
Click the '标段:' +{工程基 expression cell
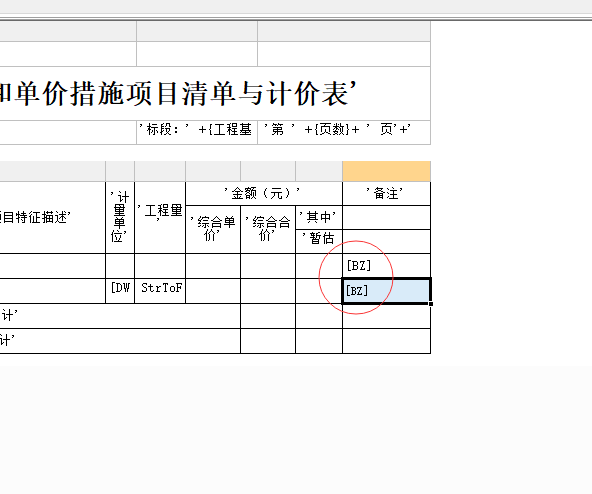coord(197,132)
